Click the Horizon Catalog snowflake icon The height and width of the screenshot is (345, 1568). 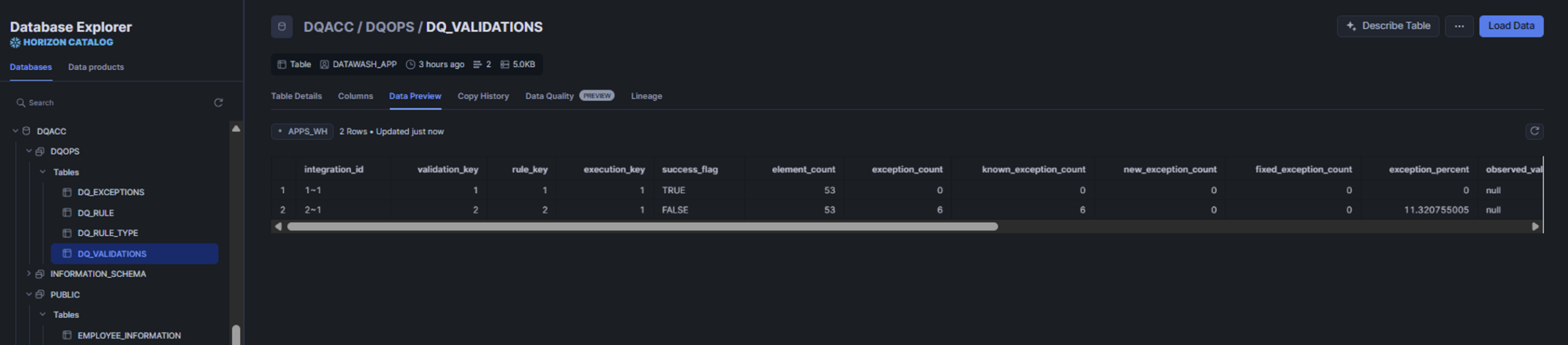(15, 42)
